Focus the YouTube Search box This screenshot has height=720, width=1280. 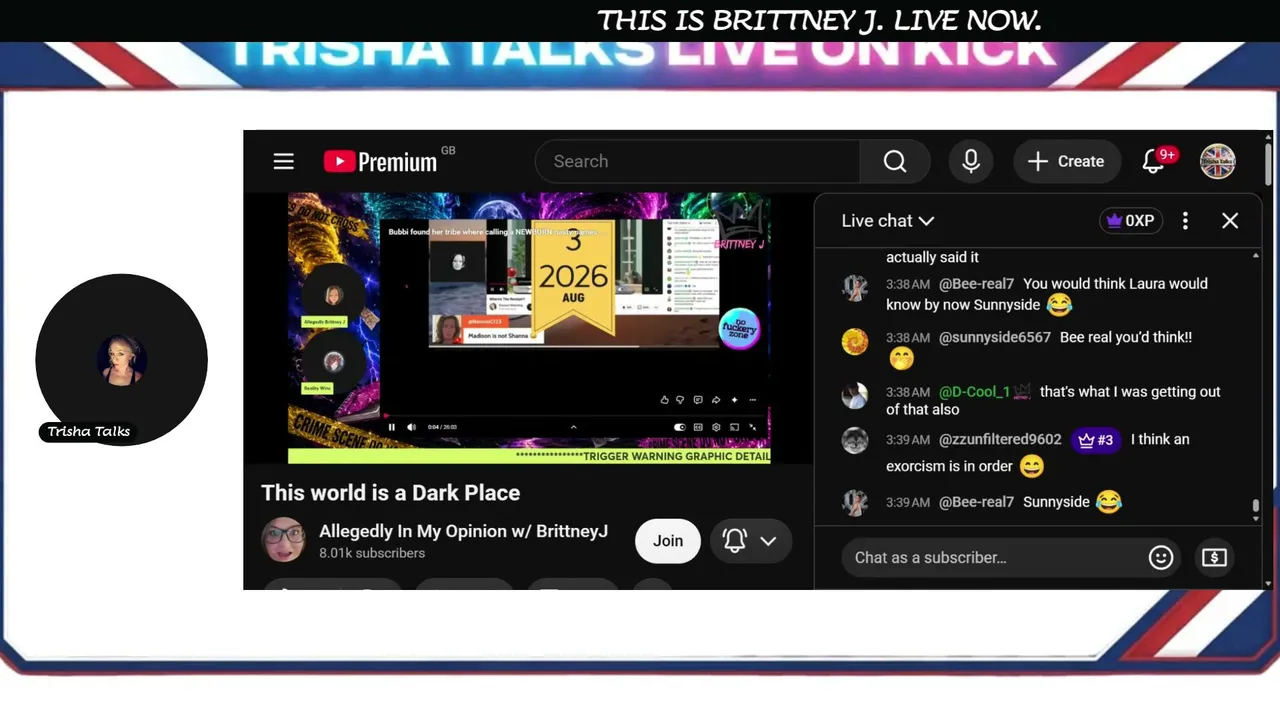697,161
